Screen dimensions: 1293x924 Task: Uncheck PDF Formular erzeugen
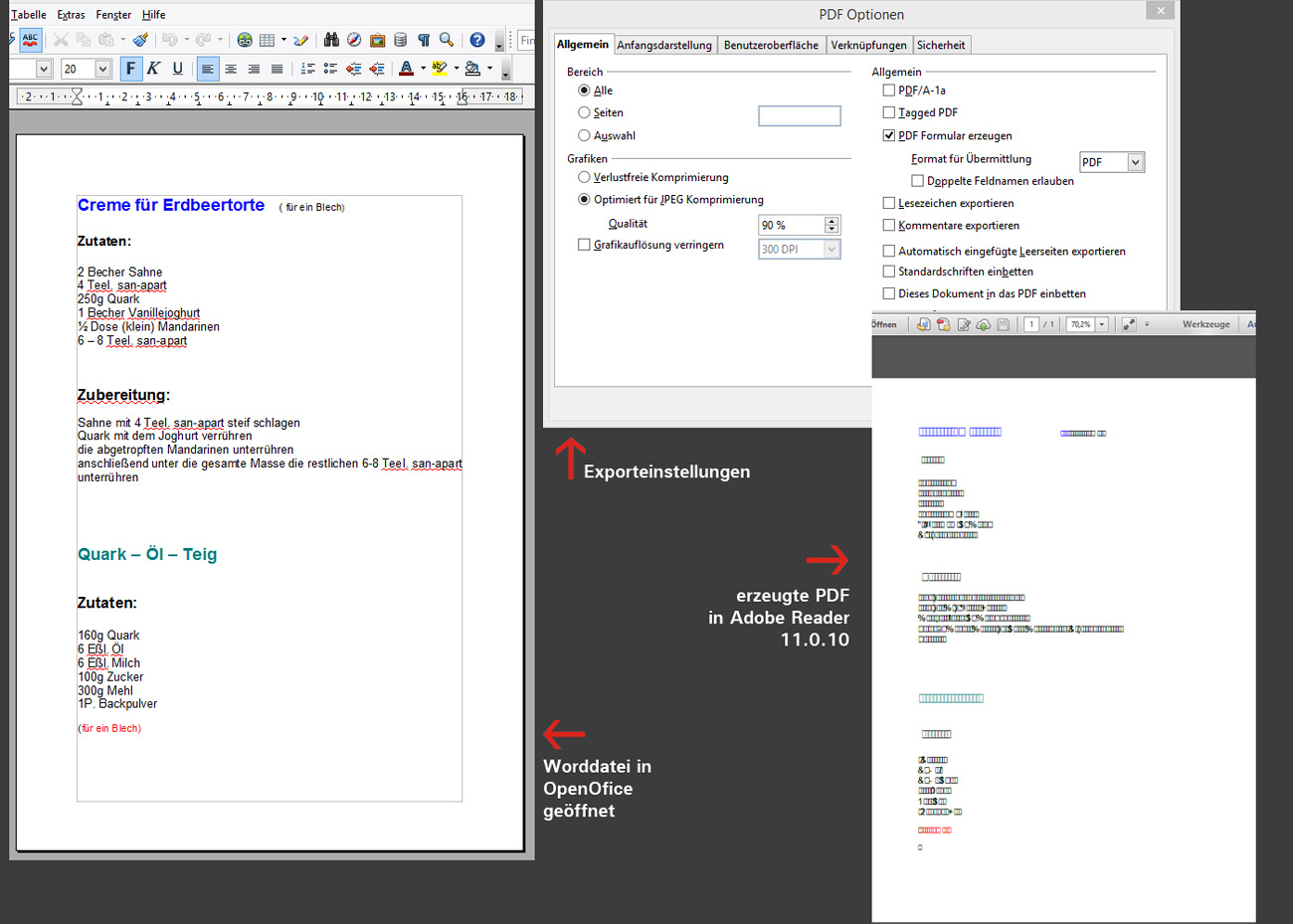889,135
